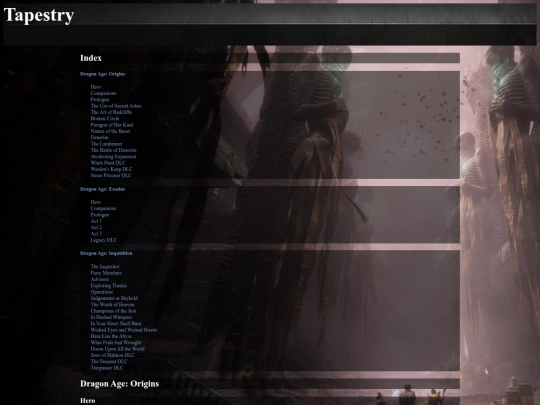Open What Pride had Wrought link

coord(116,342)
